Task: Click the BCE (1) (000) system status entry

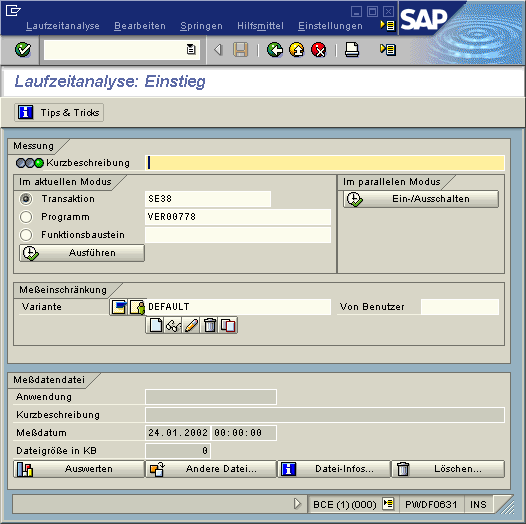Action: pyautogui.click(x=345, y=505)
